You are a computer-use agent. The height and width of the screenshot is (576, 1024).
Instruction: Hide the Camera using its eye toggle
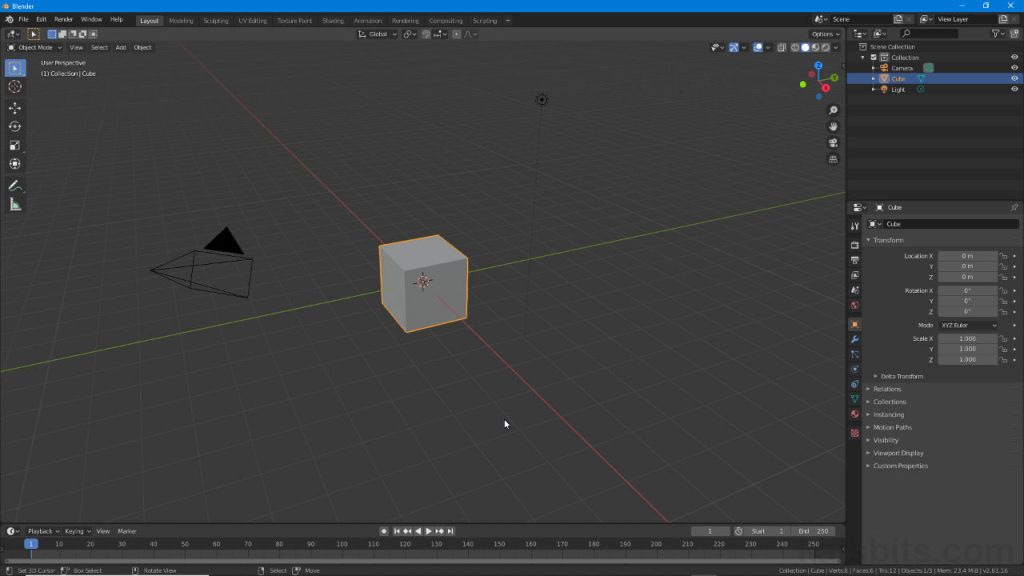coord(1014,68)
